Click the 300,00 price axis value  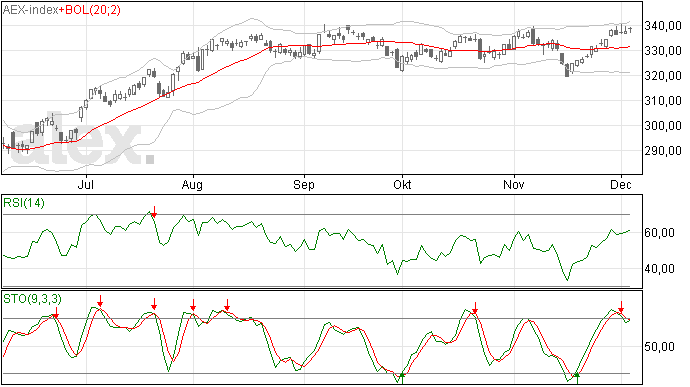(663, 126)
